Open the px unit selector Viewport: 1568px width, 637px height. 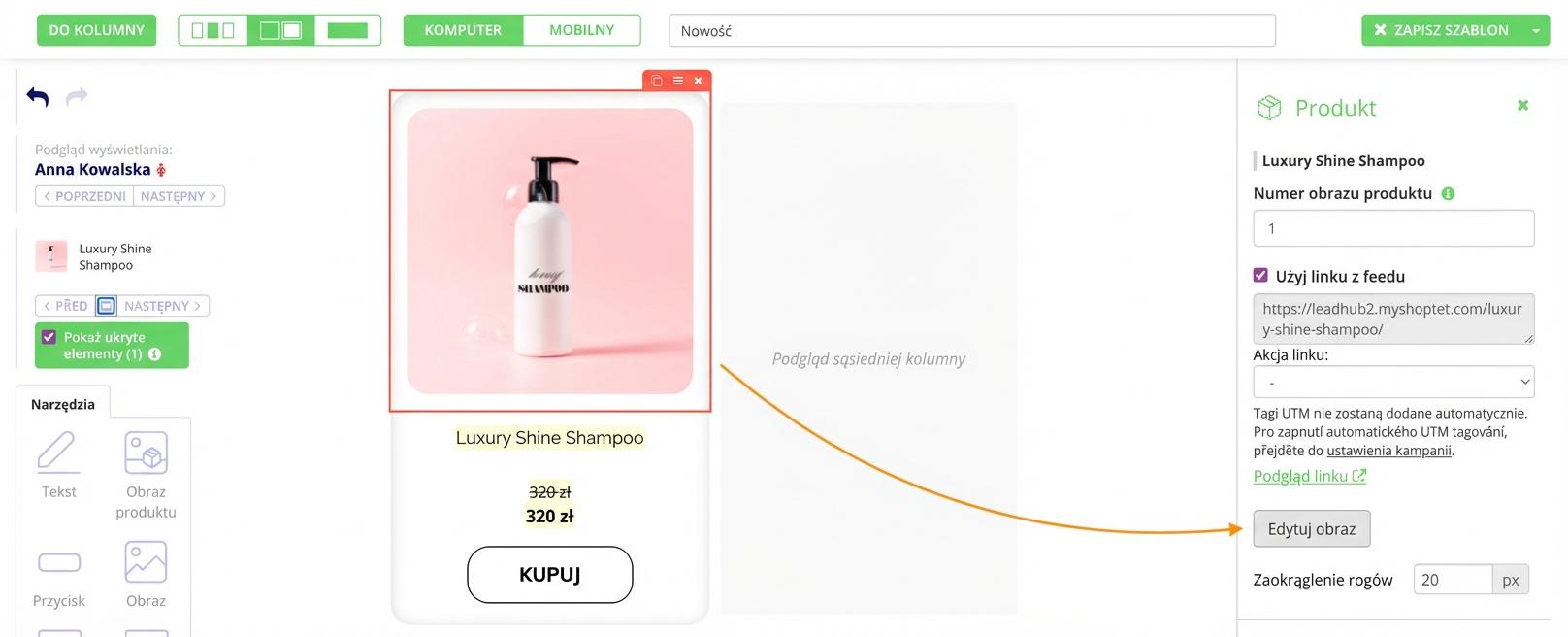pos(1510,580)
